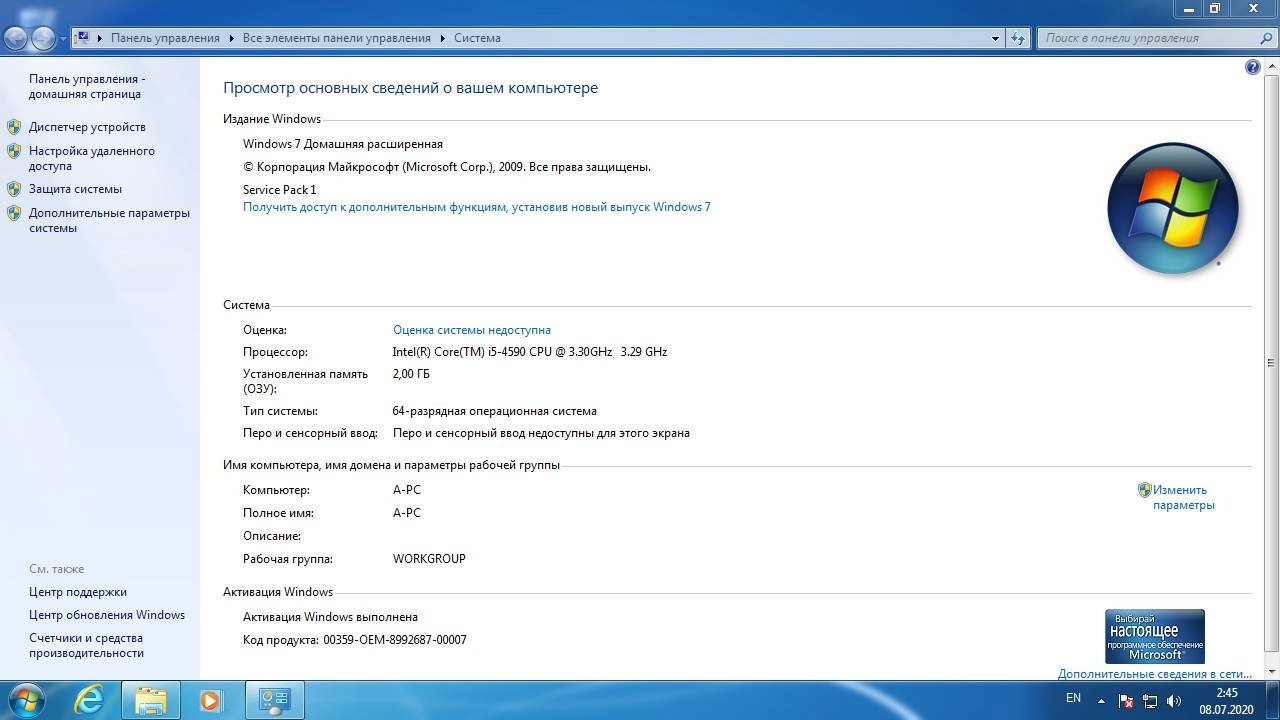Click scrollbar down arrow

(1272, 671)
